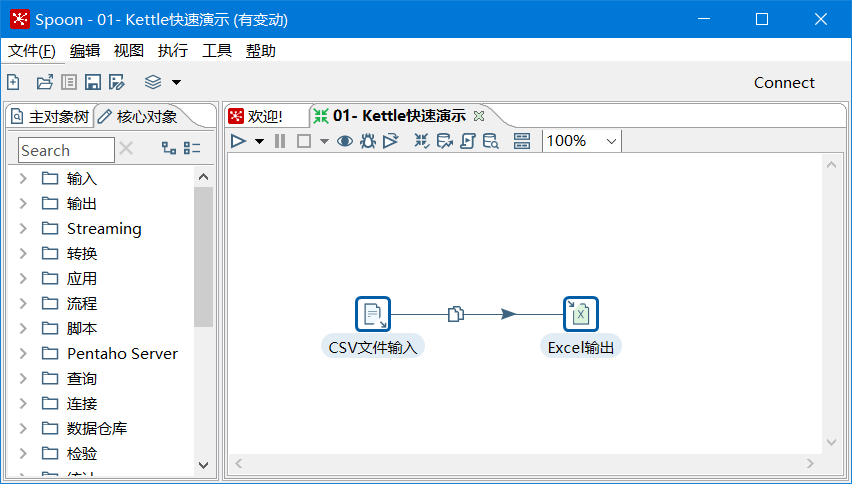The image size is (852, 484).
Task: Click the hop arrow between steps
Action: 509,314
